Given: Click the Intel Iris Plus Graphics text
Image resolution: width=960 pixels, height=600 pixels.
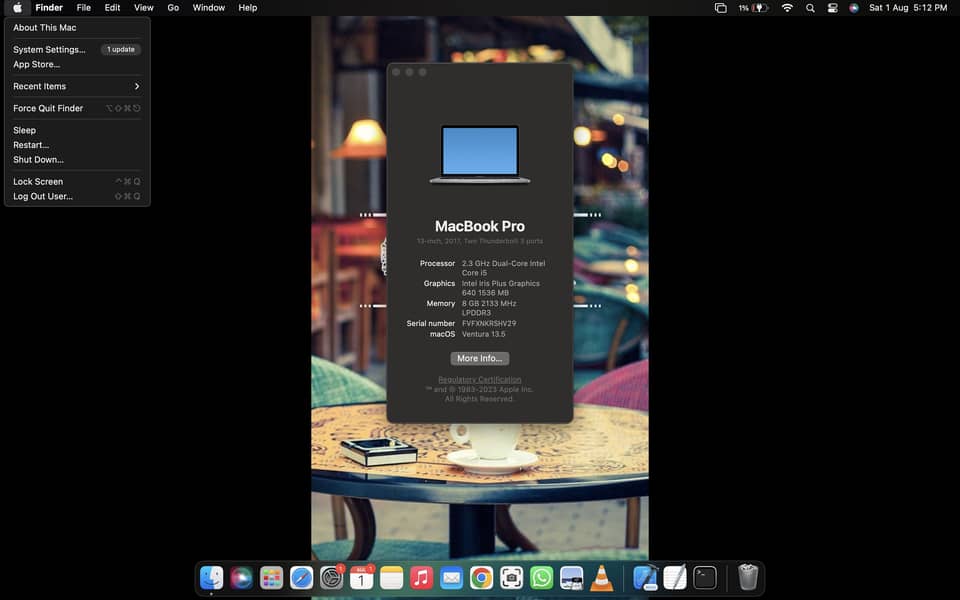Looking at the screenshot, I should [501, 288].
